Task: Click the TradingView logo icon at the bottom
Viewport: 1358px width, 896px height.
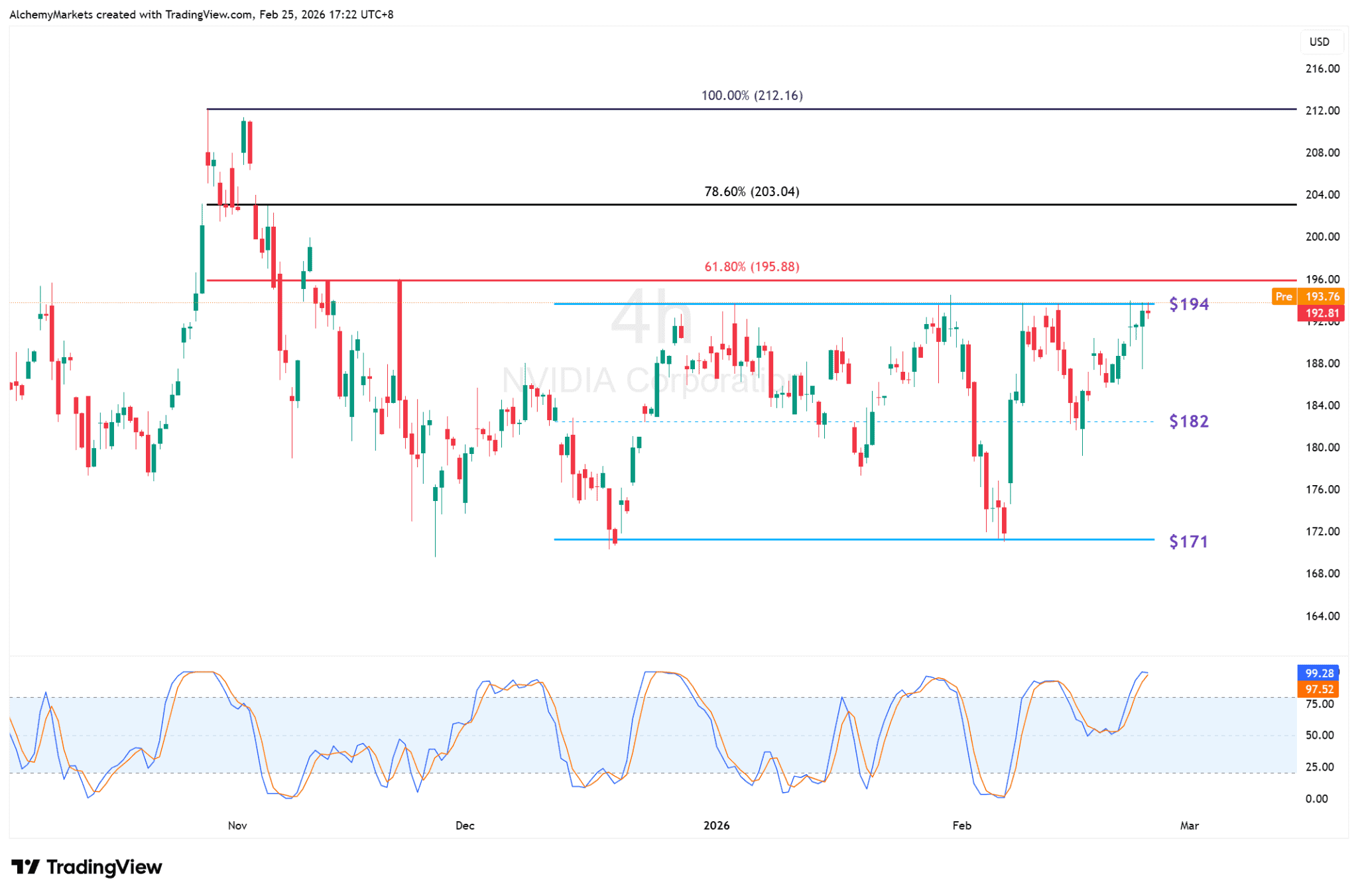Action: click(26, 867)
